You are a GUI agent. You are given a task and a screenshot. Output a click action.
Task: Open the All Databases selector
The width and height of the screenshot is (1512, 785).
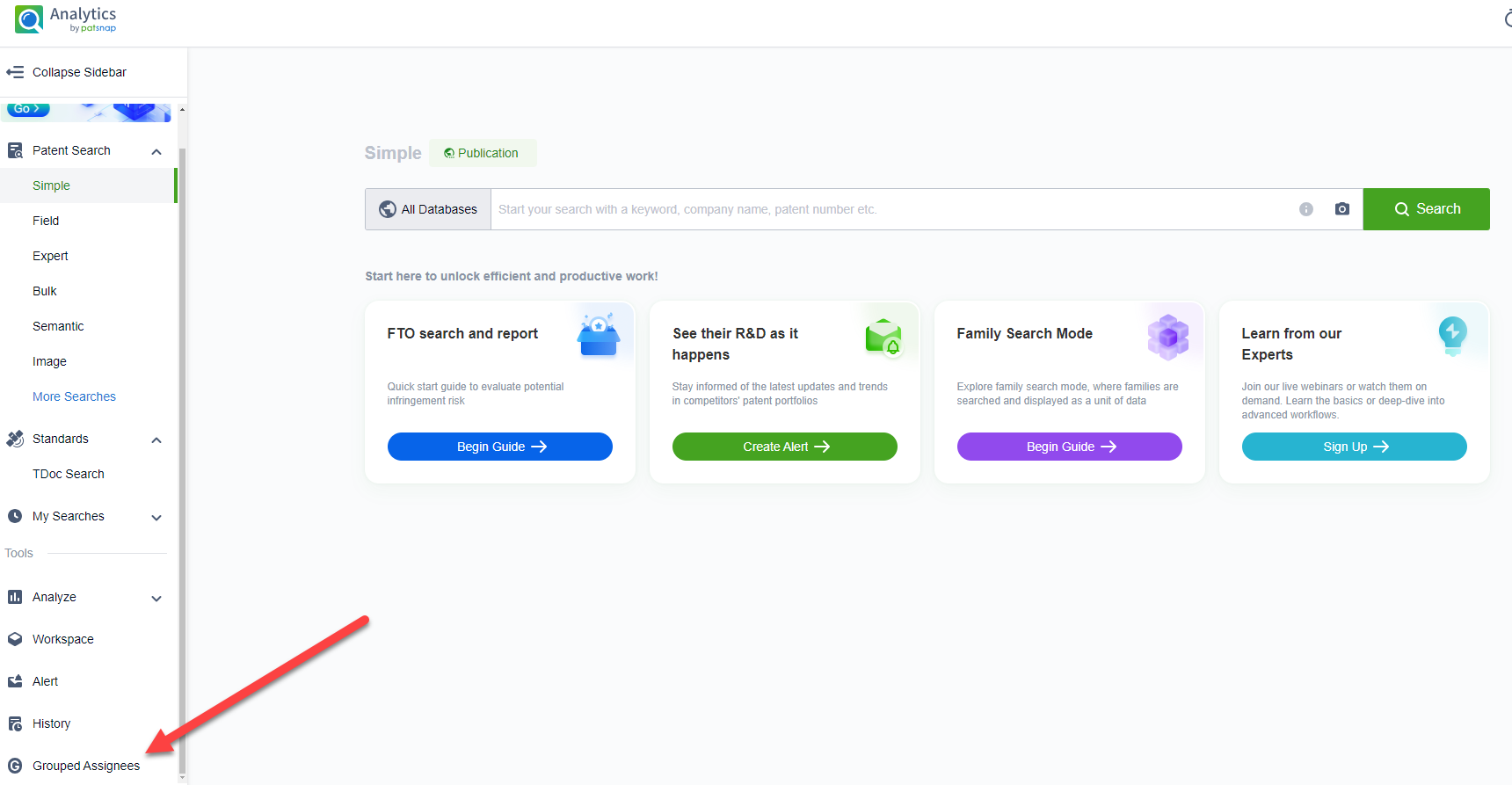pyautogui.click(x=428, y=209)
